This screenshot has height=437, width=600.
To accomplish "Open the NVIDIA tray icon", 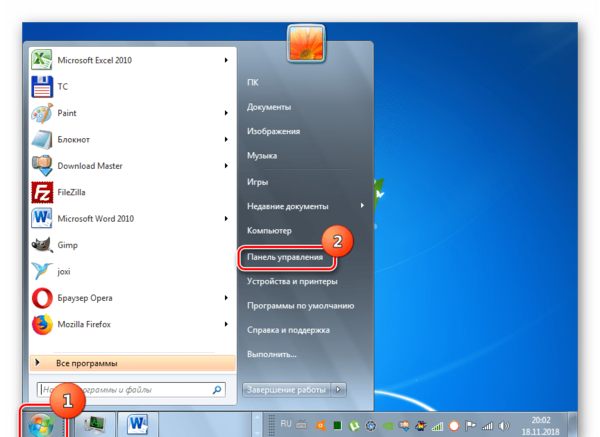I will click(387, 426).
